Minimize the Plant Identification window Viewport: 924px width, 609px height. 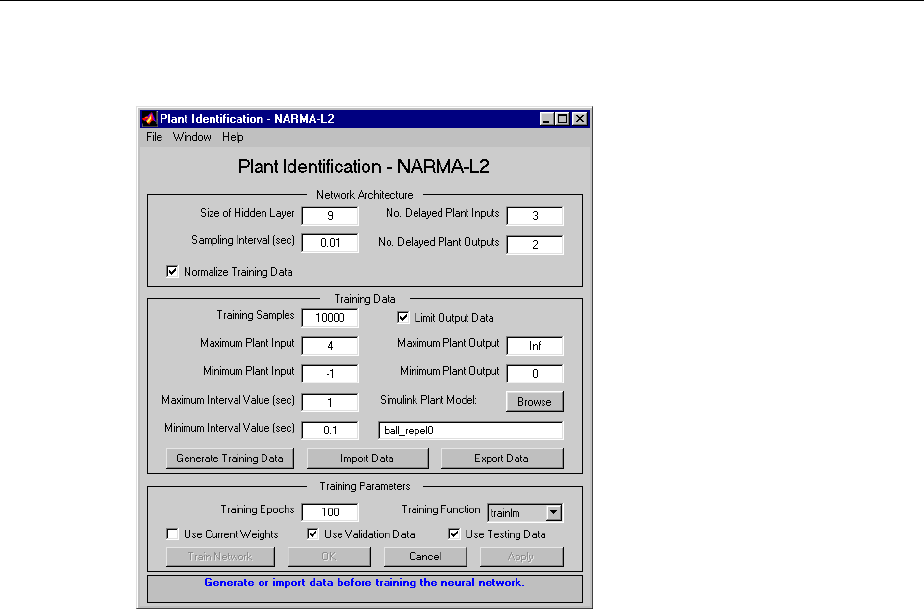click(x=547, y=118)
